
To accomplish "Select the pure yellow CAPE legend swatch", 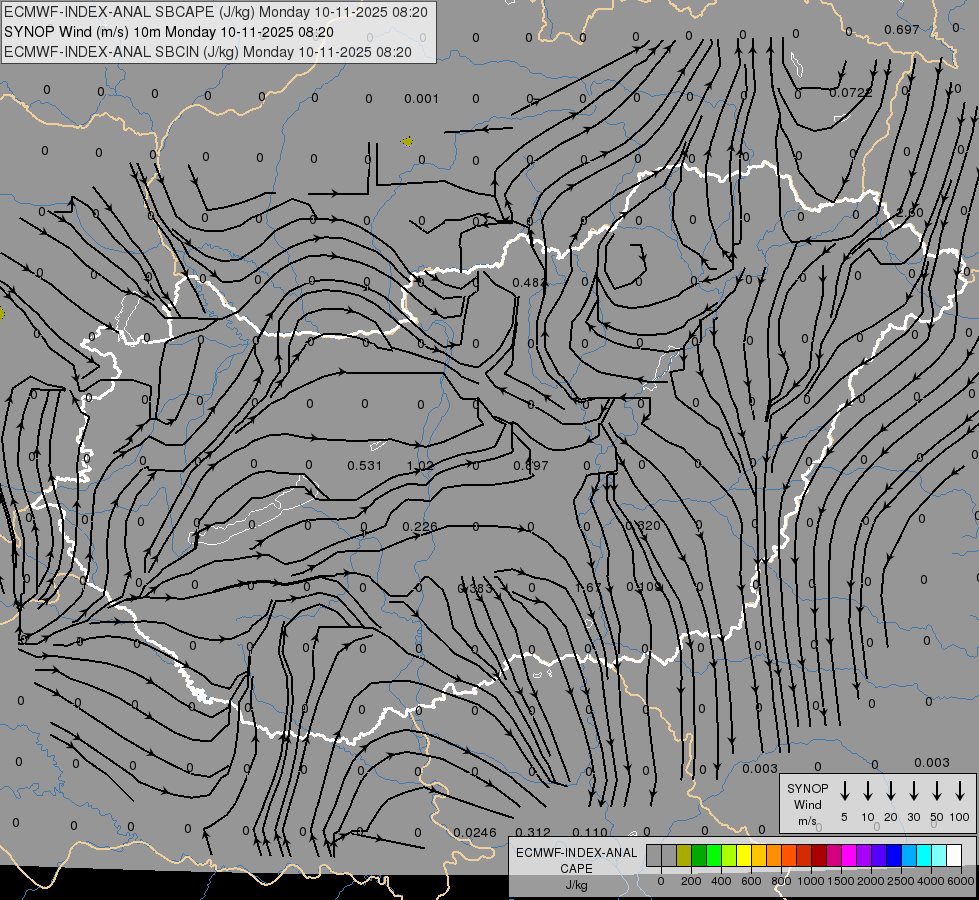I will pyautogui.click(x=744, y=855).
